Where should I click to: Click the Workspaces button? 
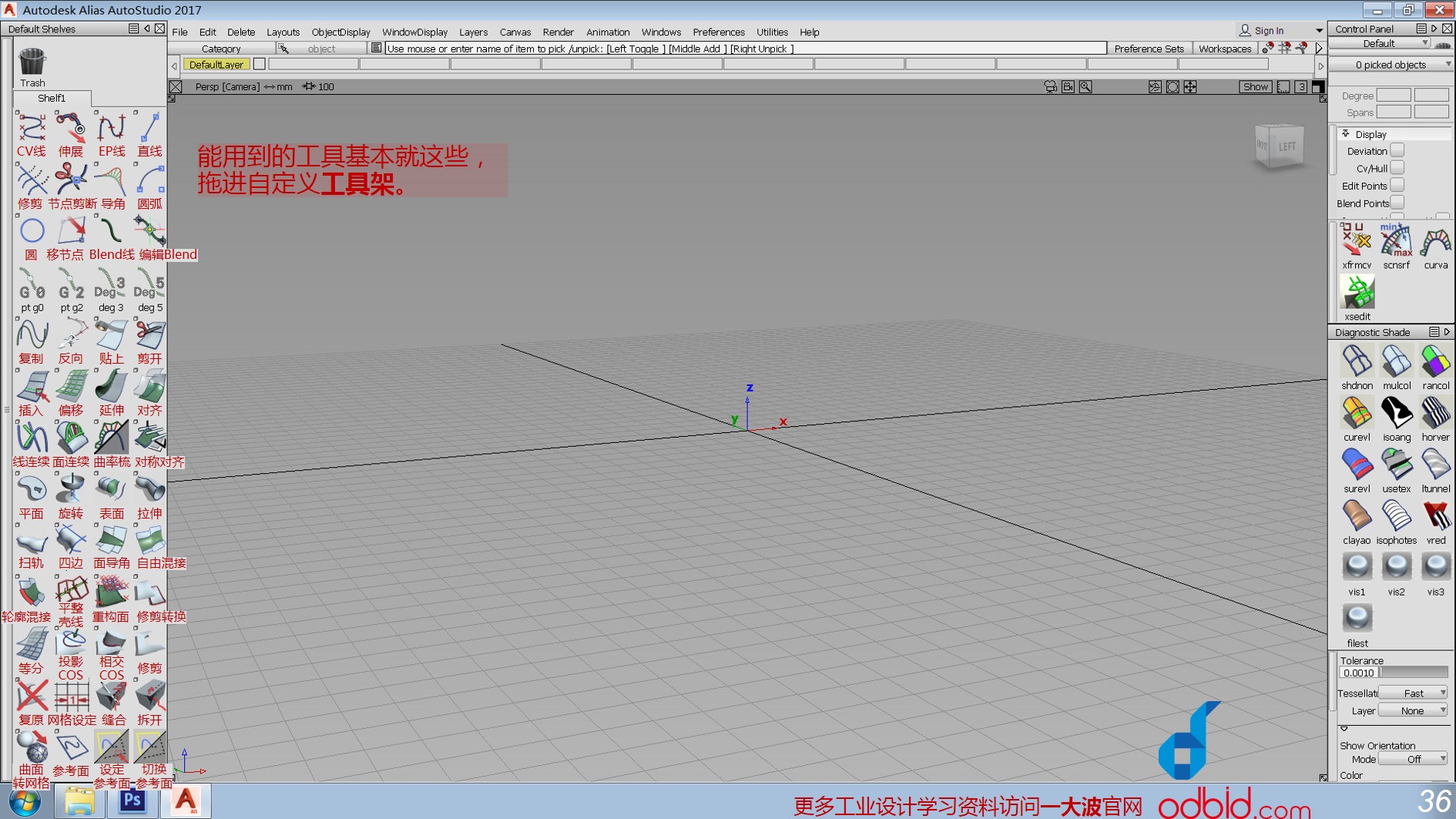[1225, 49]
